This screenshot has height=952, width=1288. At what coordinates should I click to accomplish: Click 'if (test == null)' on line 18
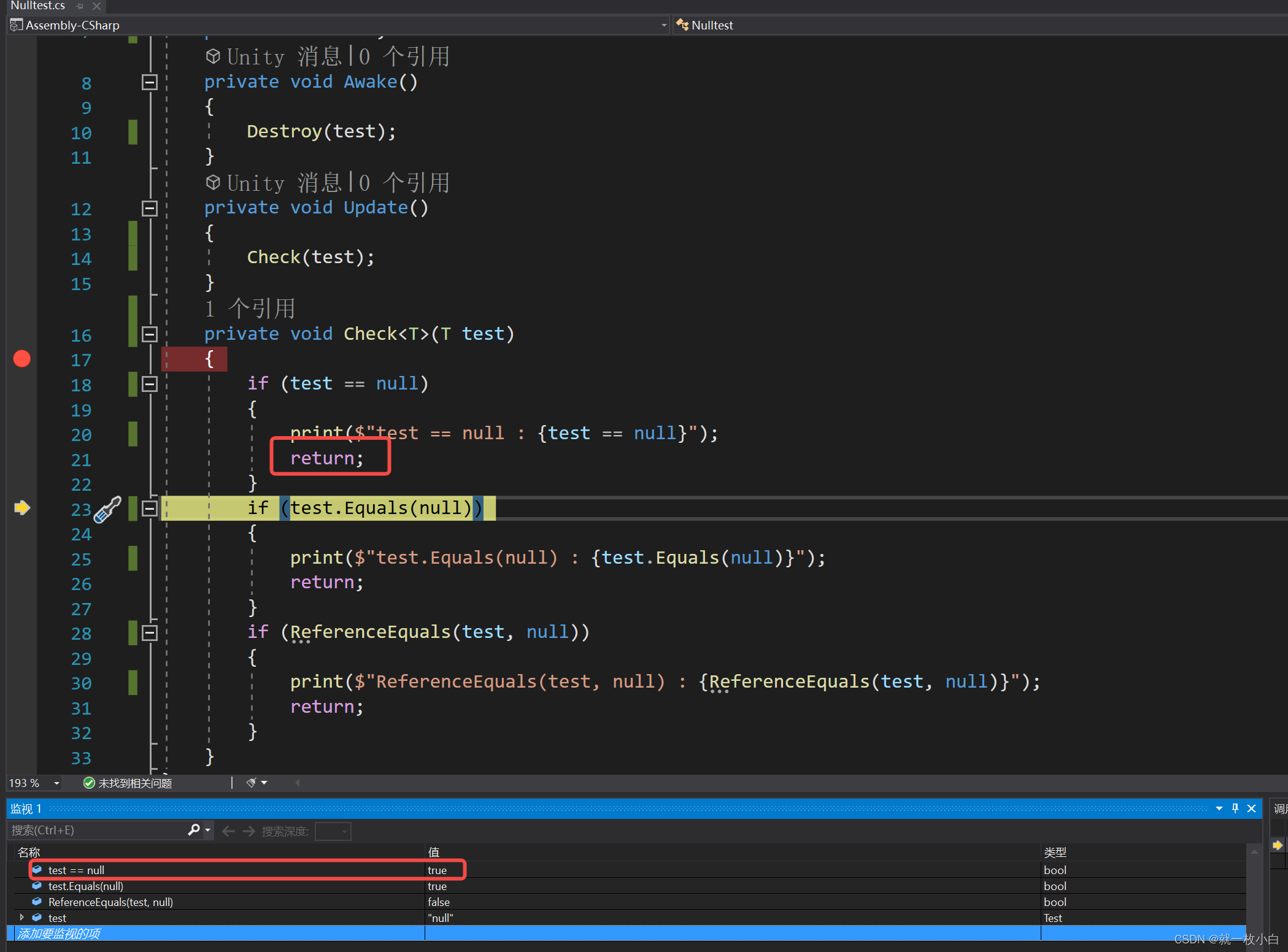[338, 383]
